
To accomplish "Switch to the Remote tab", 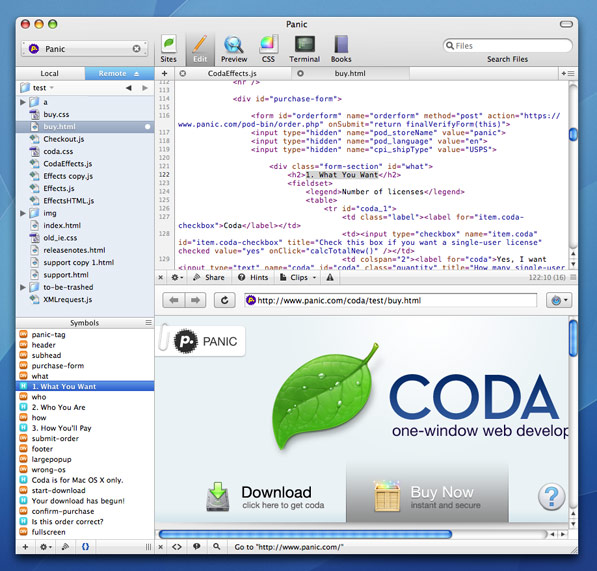I will coord(119,73).
